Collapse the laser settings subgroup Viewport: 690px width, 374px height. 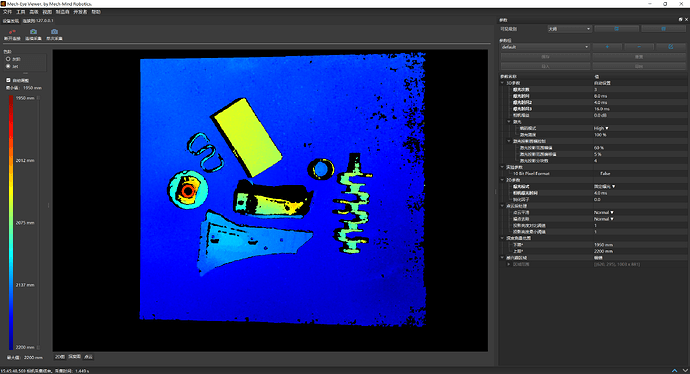tap(509, 122)
